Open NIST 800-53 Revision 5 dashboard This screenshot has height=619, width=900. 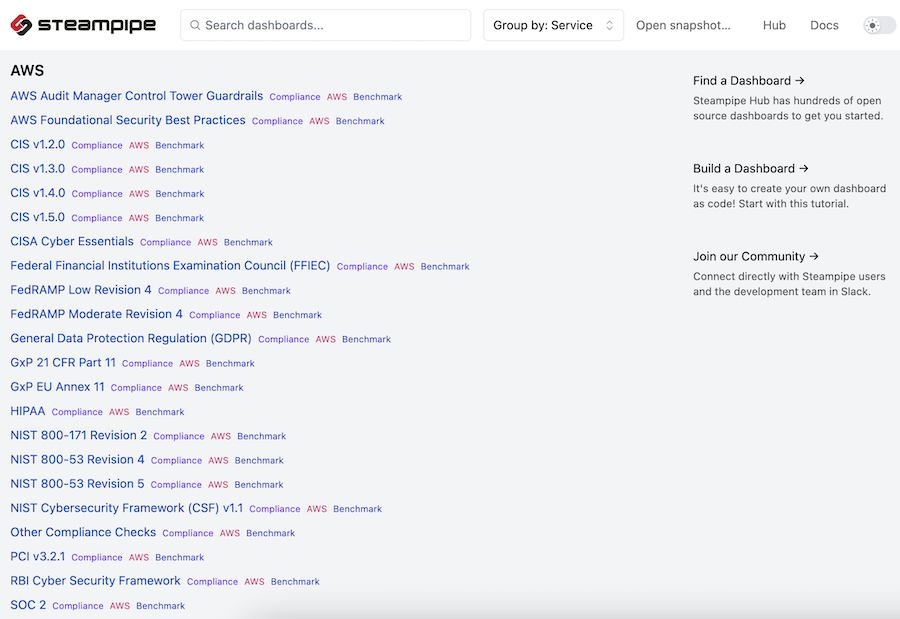pyautogui.click(x=77, y=483)
